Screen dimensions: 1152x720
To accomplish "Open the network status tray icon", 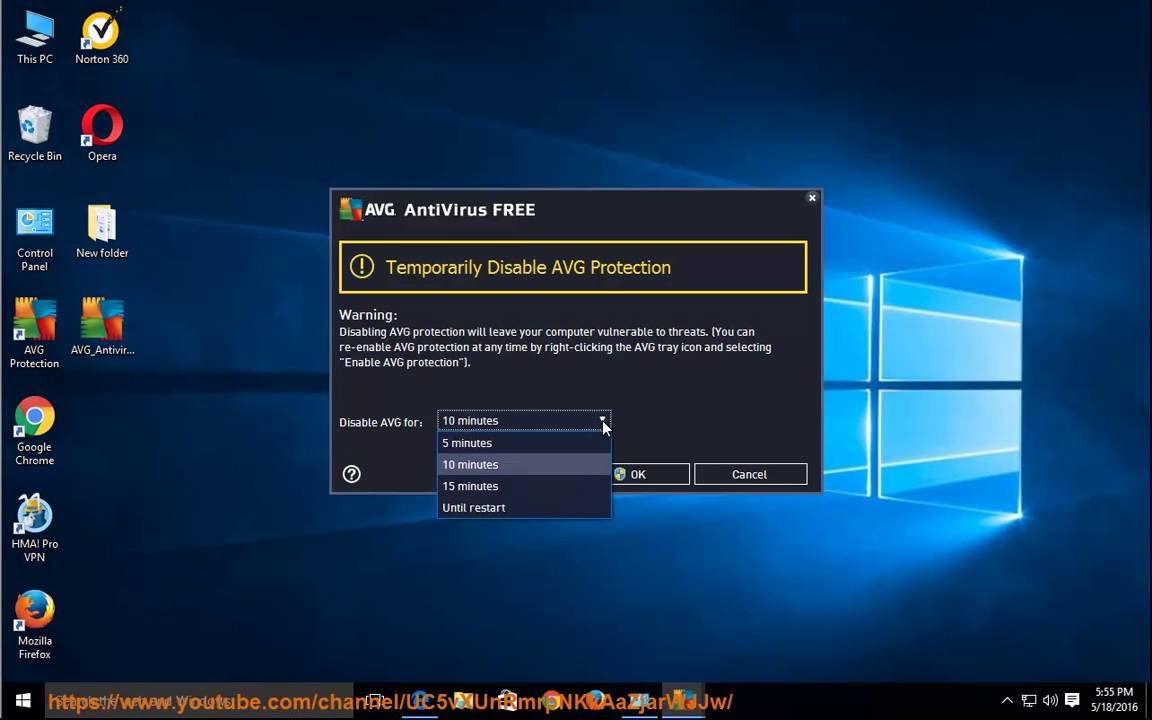I will pyautogui.click(x=1029, y=700).
